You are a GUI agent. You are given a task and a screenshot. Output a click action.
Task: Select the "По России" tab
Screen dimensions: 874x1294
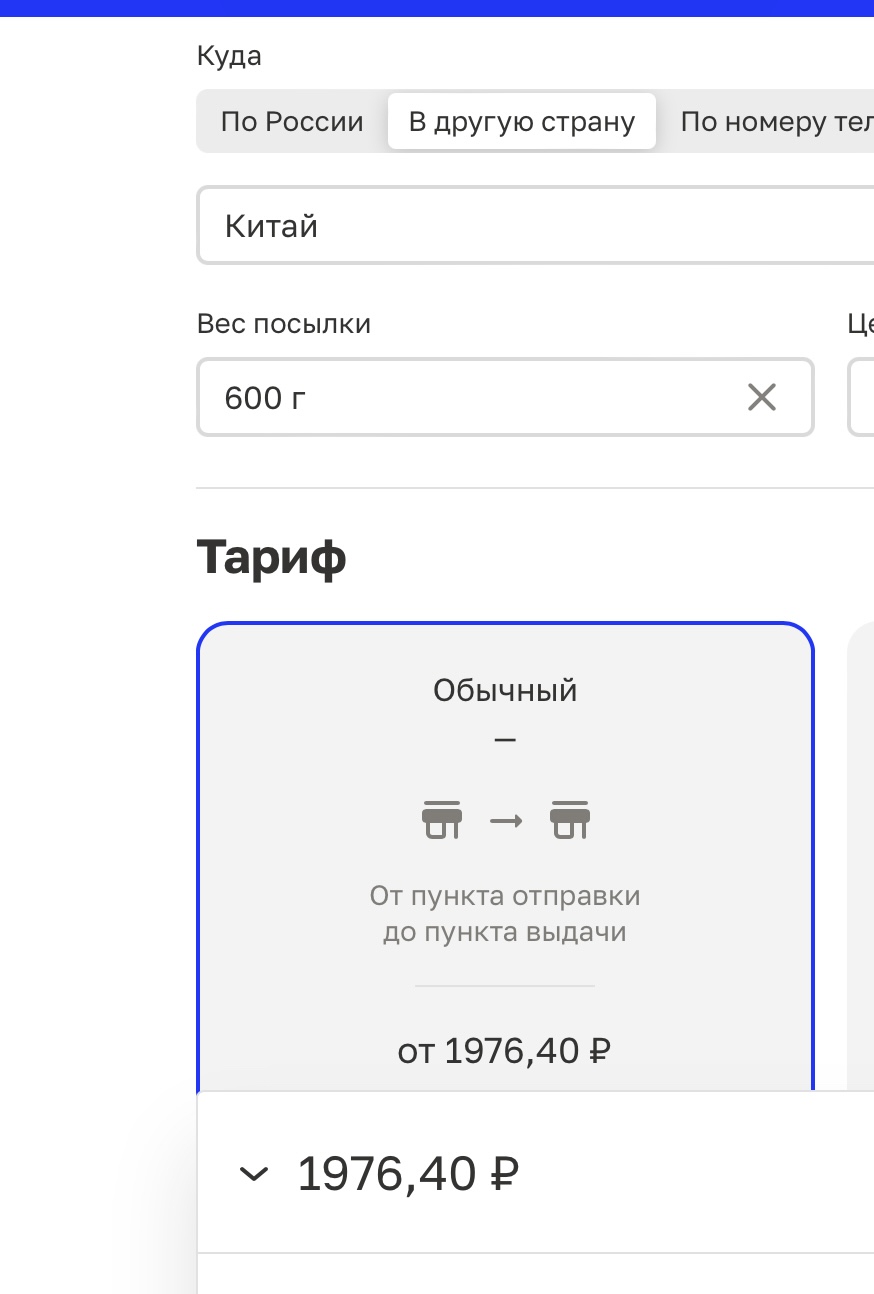tap(292, 122)
